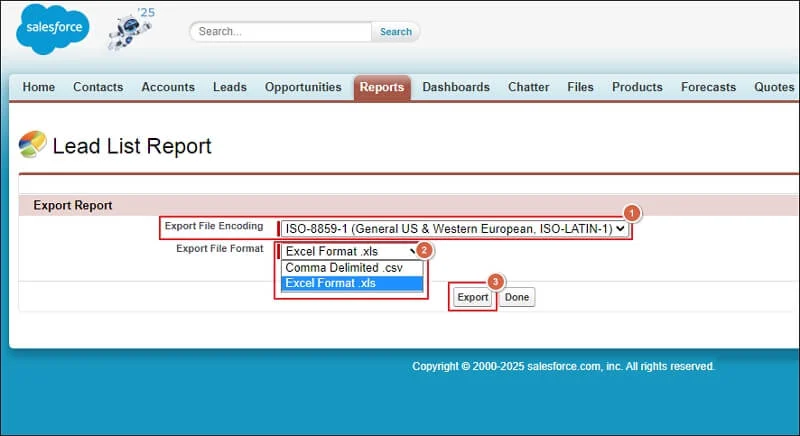
Task: Choose Comma Delimited .csv option
Action: 352,268
